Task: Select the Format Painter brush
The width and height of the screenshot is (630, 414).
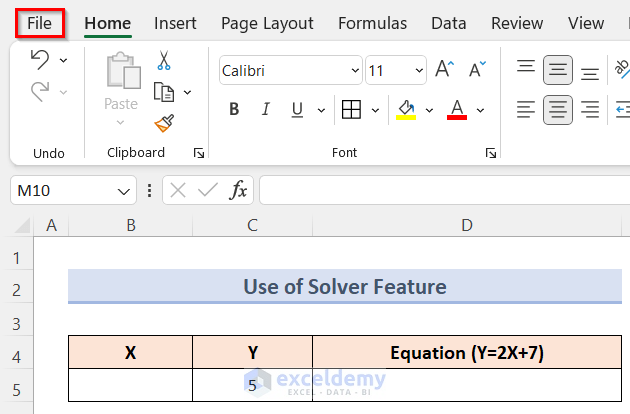Action: (x=164, y=123)
